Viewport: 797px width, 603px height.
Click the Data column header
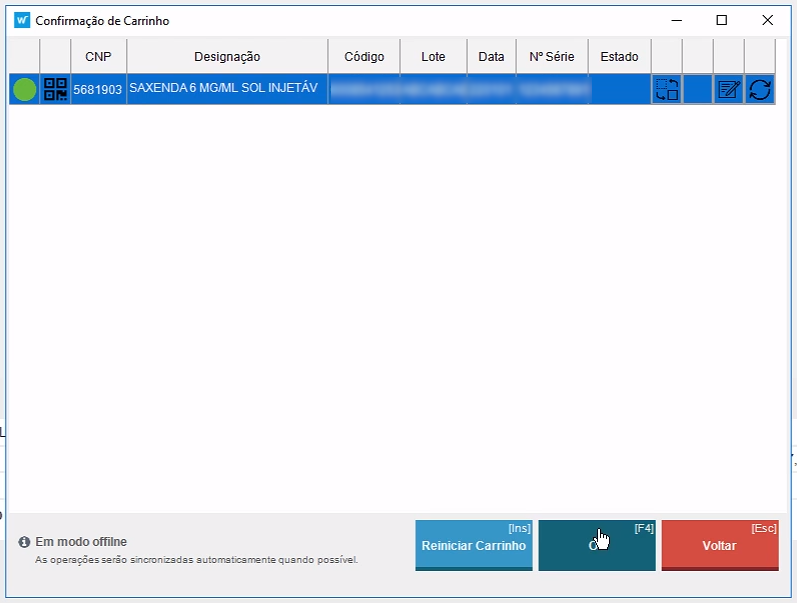(491, 57)
